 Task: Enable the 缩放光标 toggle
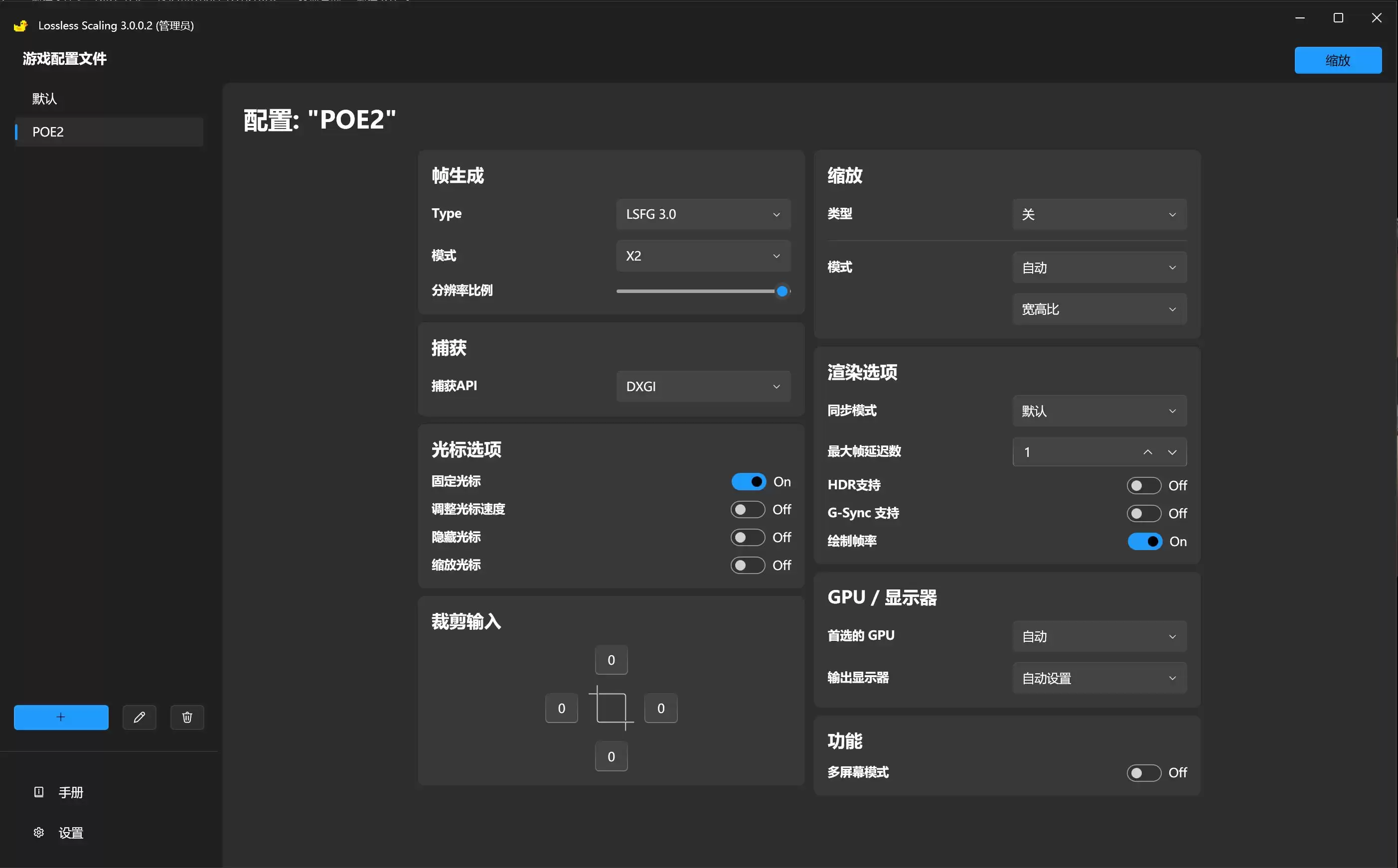point(748,566)
